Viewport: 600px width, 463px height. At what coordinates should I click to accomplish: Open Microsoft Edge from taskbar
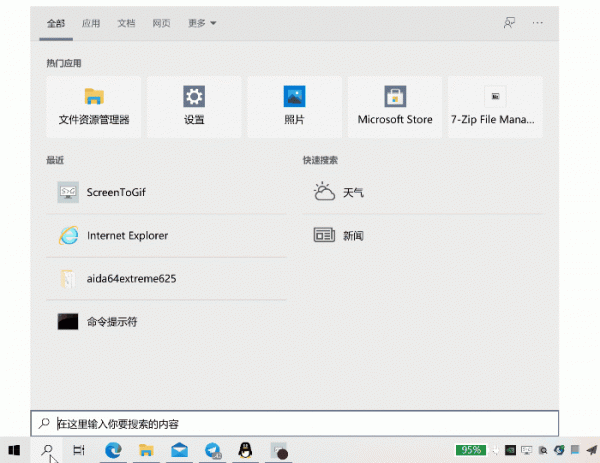pos(113,450)
